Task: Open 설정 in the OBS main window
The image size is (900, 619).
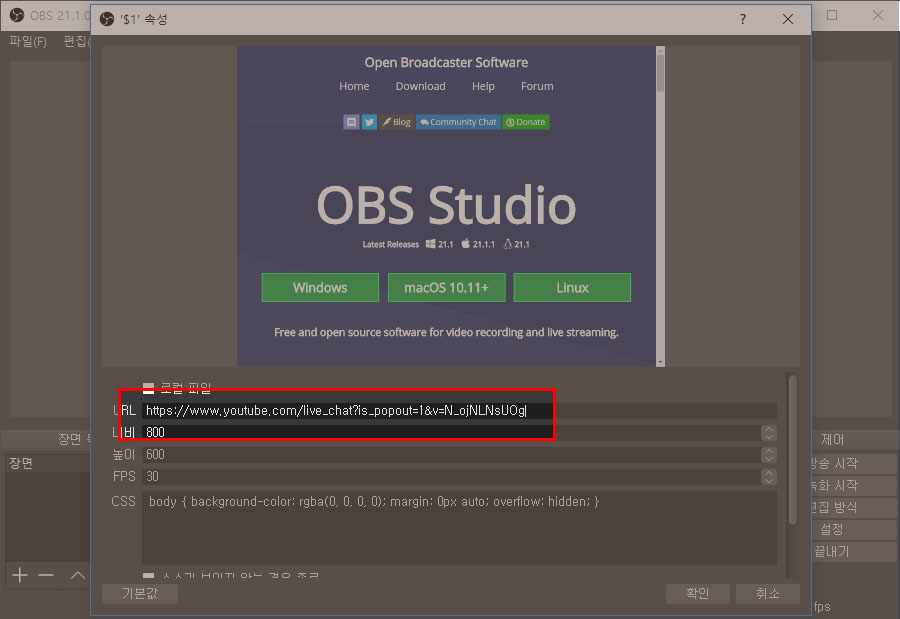Action: pyautogui.click(x=854, y=529)
